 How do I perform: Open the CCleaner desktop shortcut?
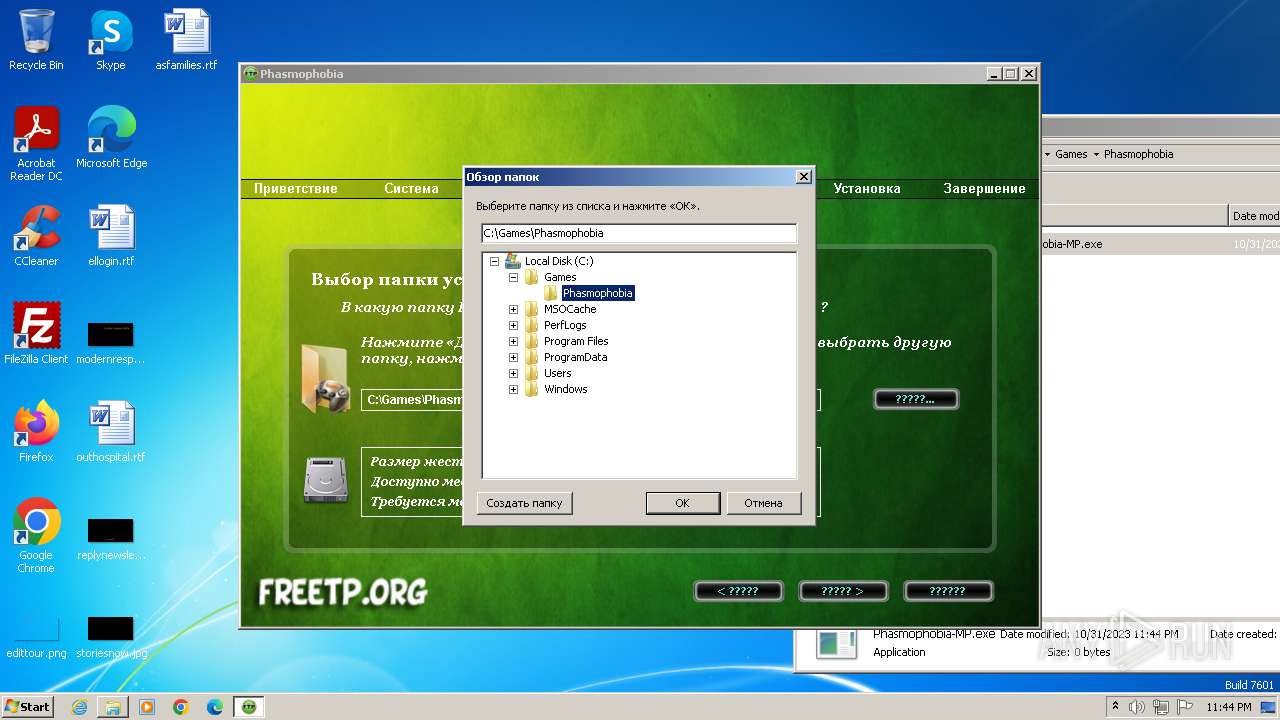pyautogui.click(x=36, y=236)
